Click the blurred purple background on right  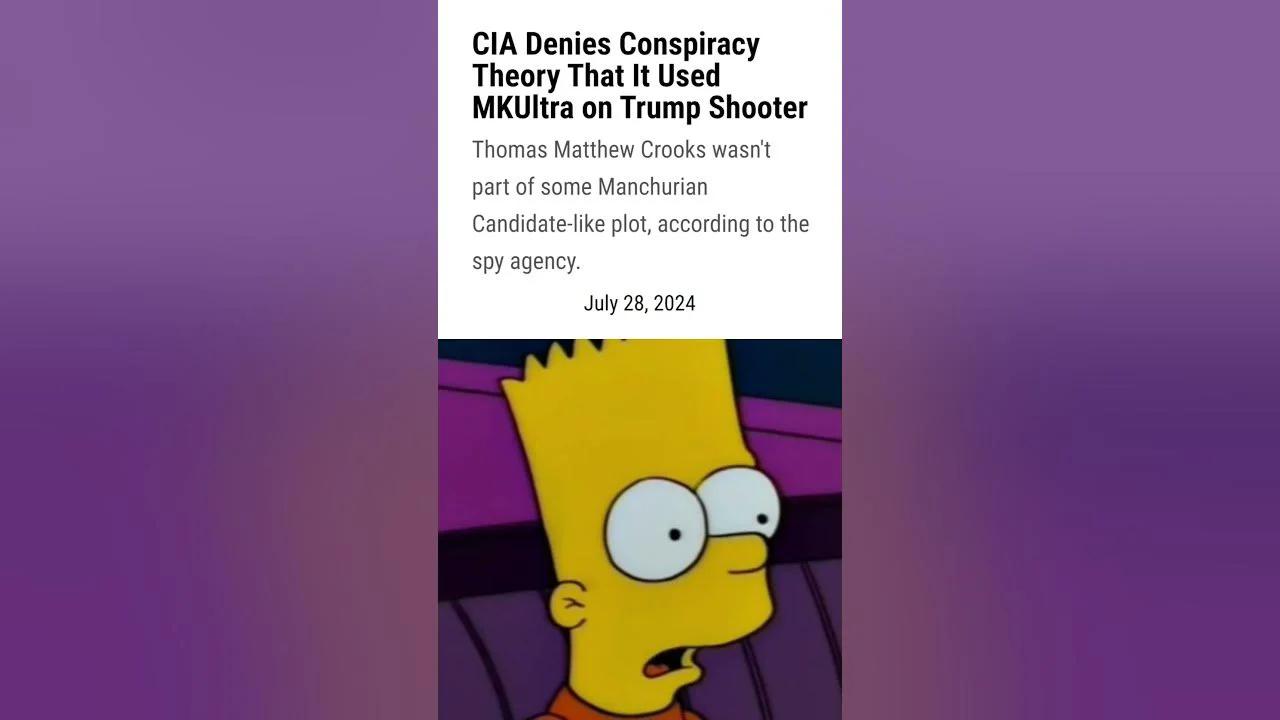coord(1061,360)
